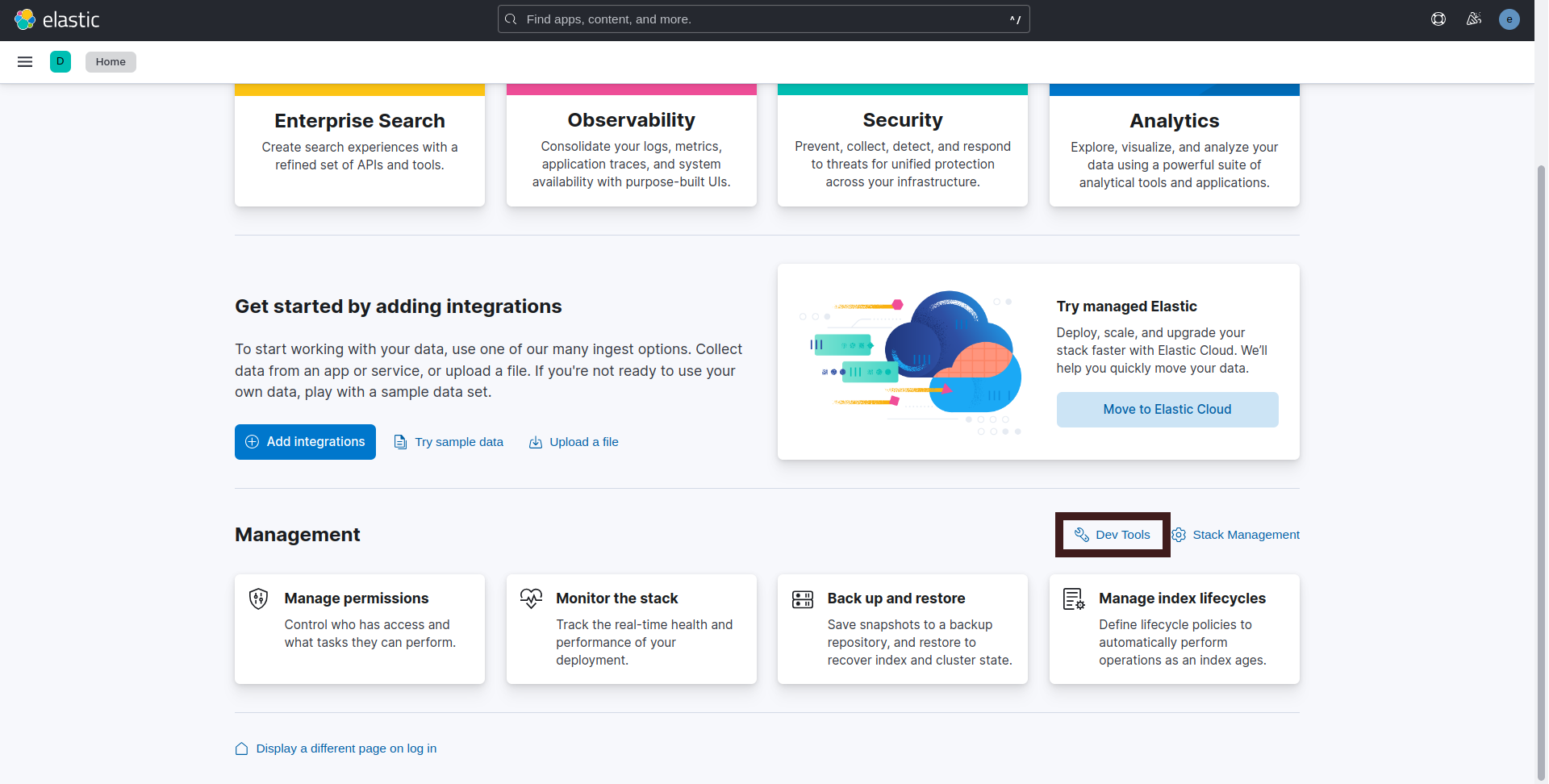1549x784 pixels.
Task: Click the Manage index lifecycles icon
Action: pyautogui.click(x=1073, y=598)
